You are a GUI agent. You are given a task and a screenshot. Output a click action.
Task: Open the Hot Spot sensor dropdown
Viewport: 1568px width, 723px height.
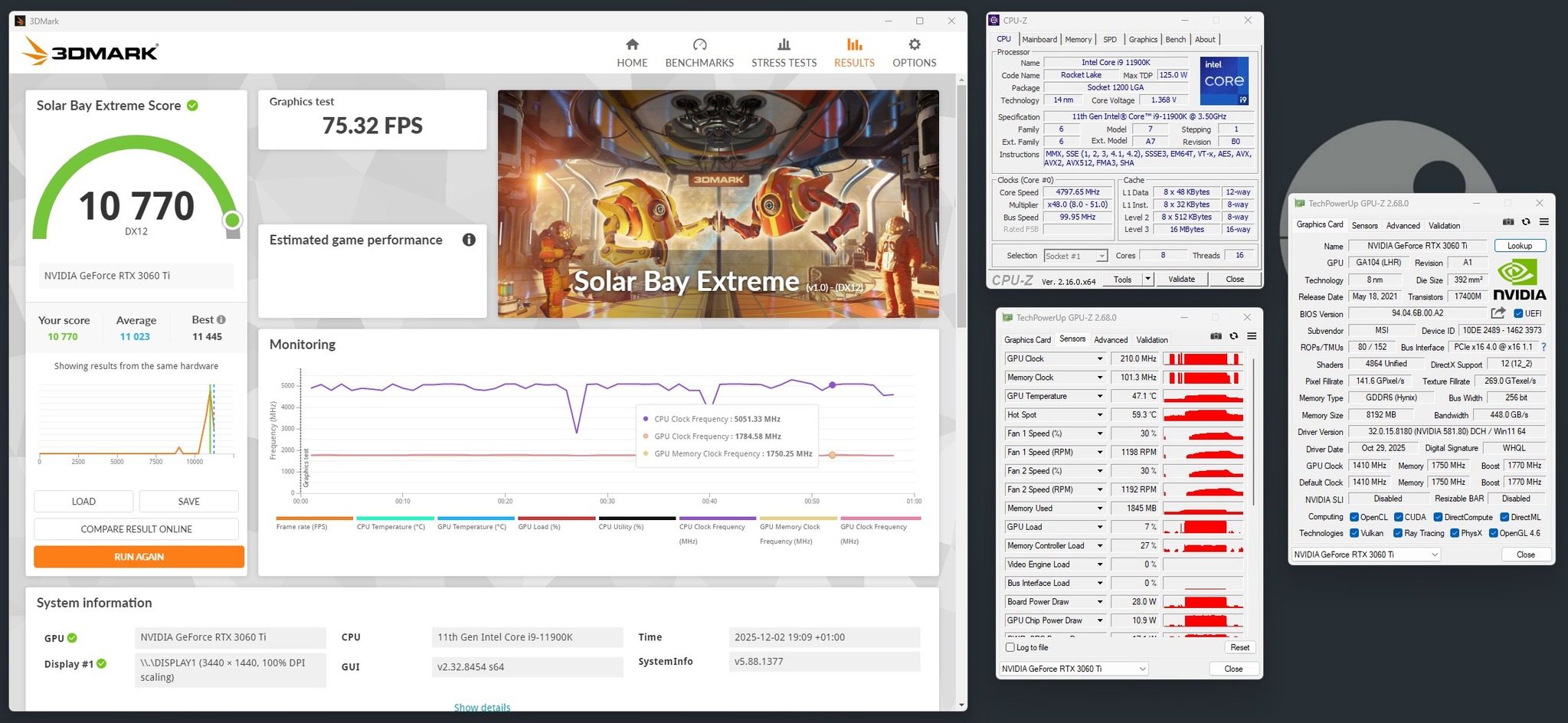point(1100,415)
